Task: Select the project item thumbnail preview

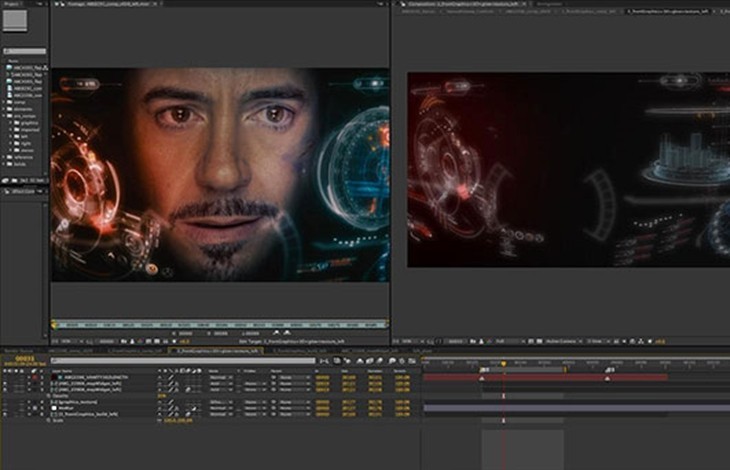Action: (x=15, y=21)
